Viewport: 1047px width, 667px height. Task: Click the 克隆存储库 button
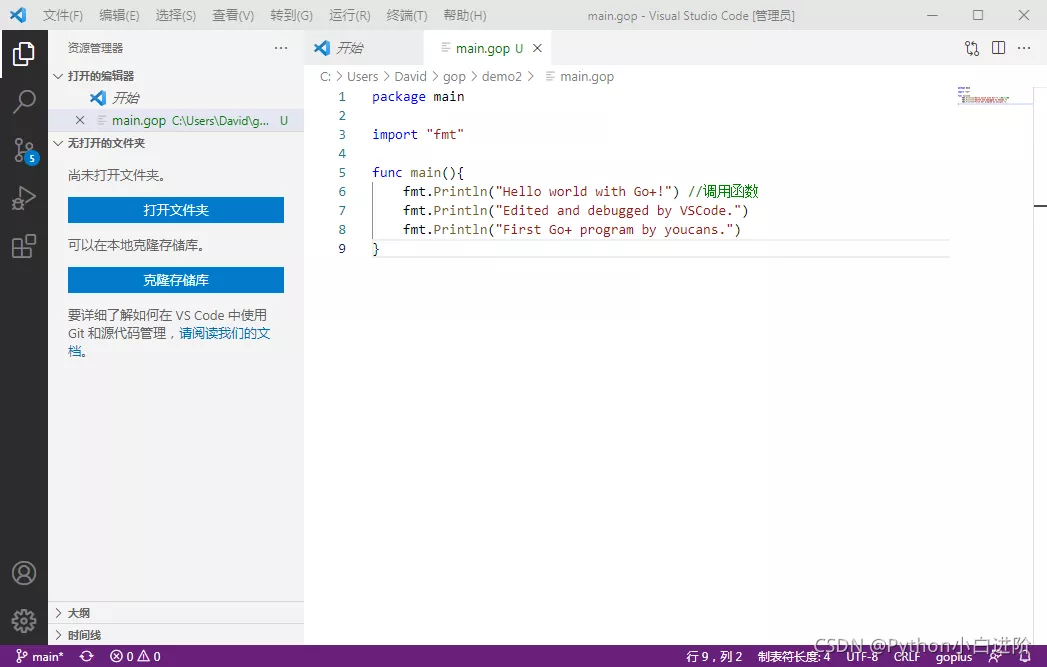click(176, 280)
